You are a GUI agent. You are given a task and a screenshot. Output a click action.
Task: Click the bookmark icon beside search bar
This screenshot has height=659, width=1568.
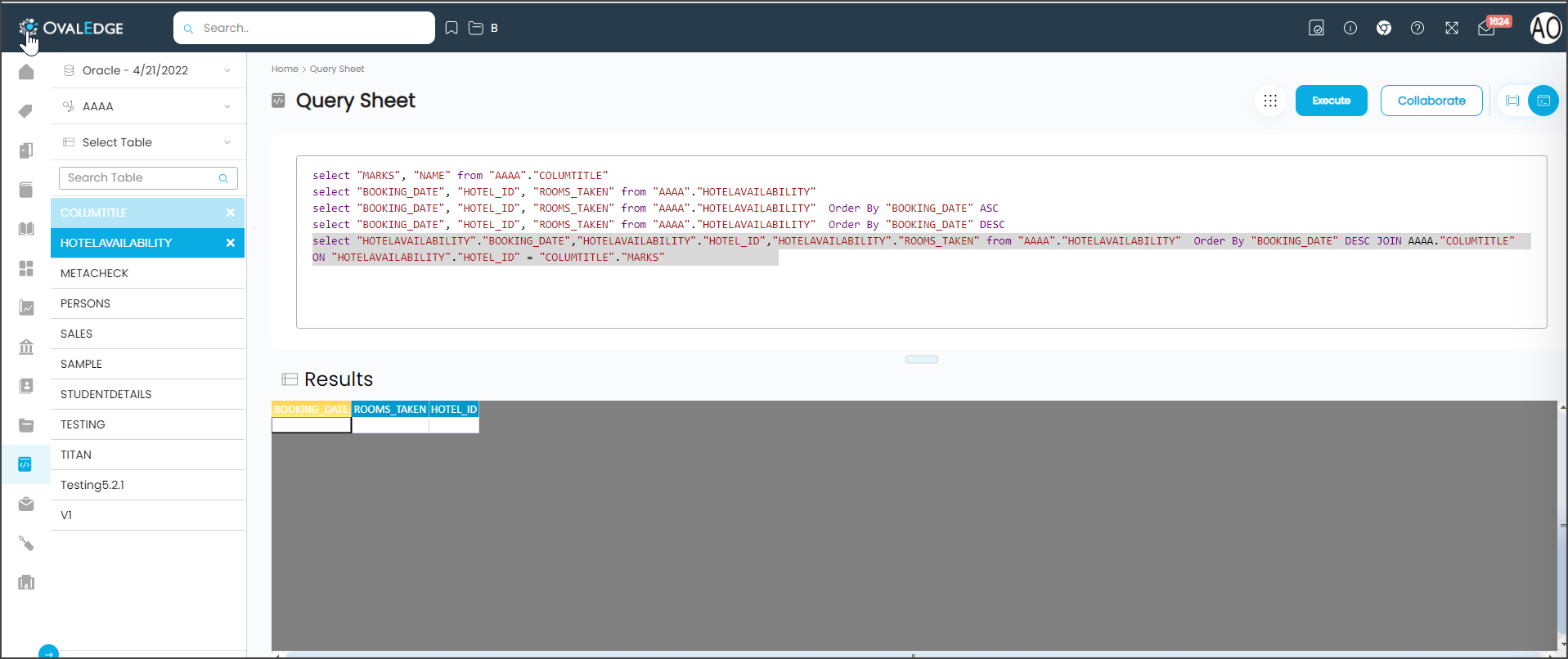pos(452,28)
